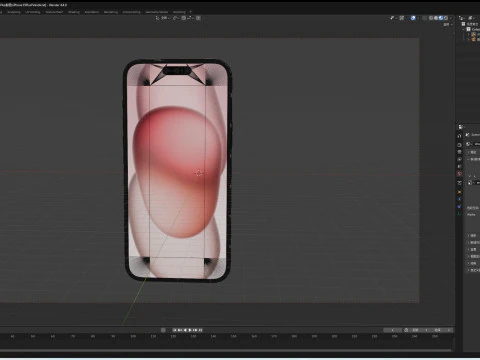Screen dimensions: 480x360
Task: Toggle proportional editing in viewport header
Action: click(x=198, y=18)
